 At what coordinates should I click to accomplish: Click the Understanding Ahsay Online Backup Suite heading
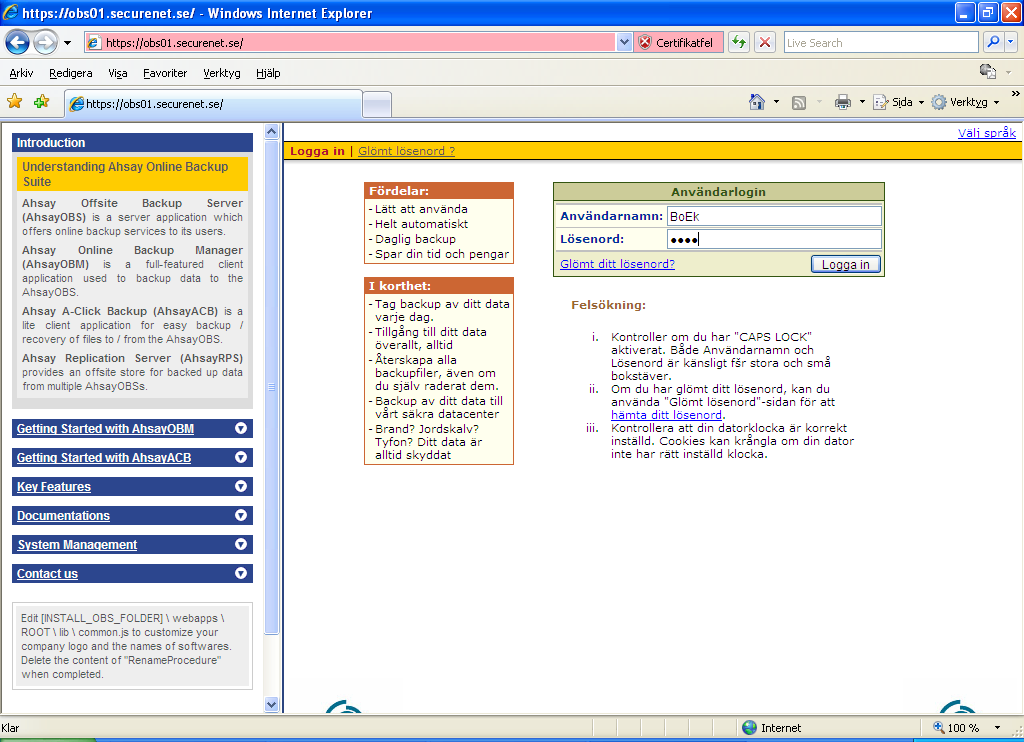click(133, 174)
